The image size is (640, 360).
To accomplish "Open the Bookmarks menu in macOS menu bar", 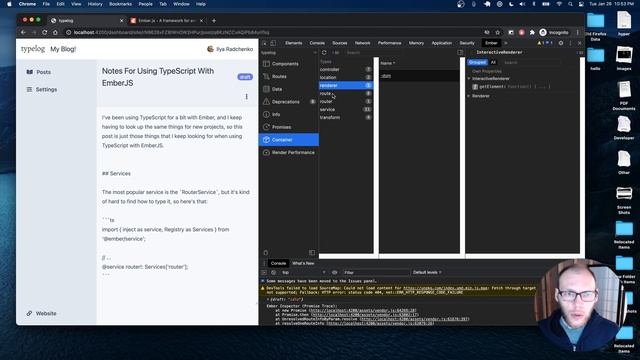I will click(x=120, y=4).
